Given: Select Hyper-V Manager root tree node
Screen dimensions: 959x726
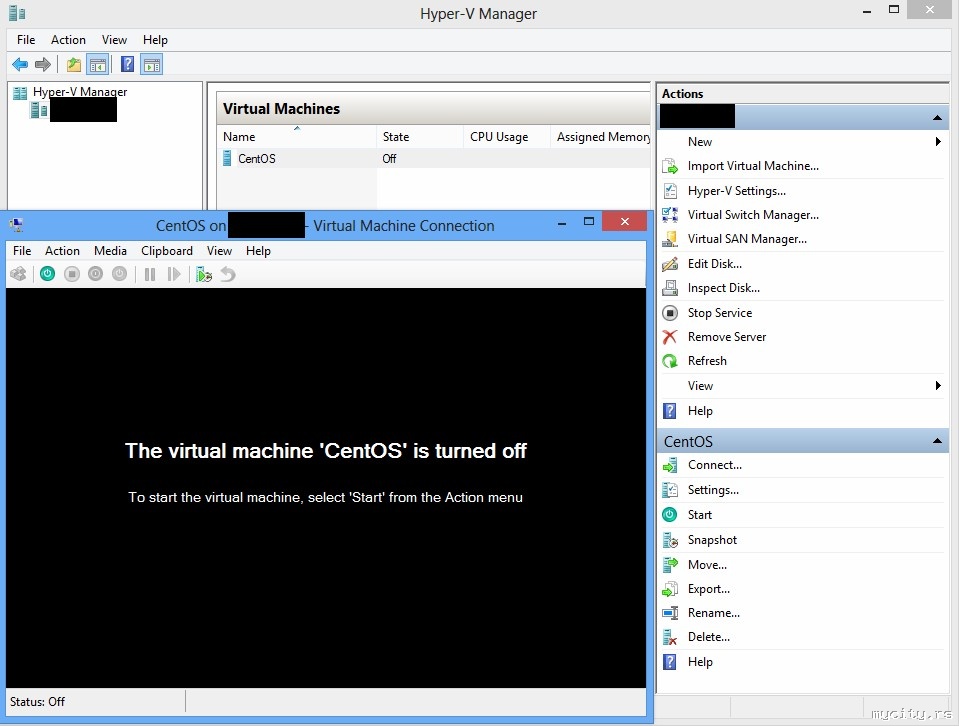Looking at the screenshot, I should pyautogui.click(x=80, y=92).
